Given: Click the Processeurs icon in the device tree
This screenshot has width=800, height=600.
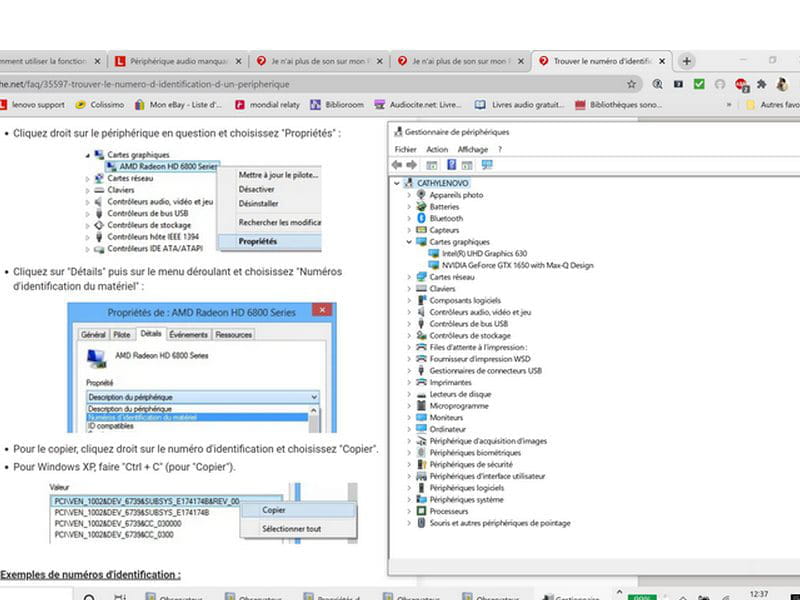Looking at the screenshot, I should [x=421, y=511].
